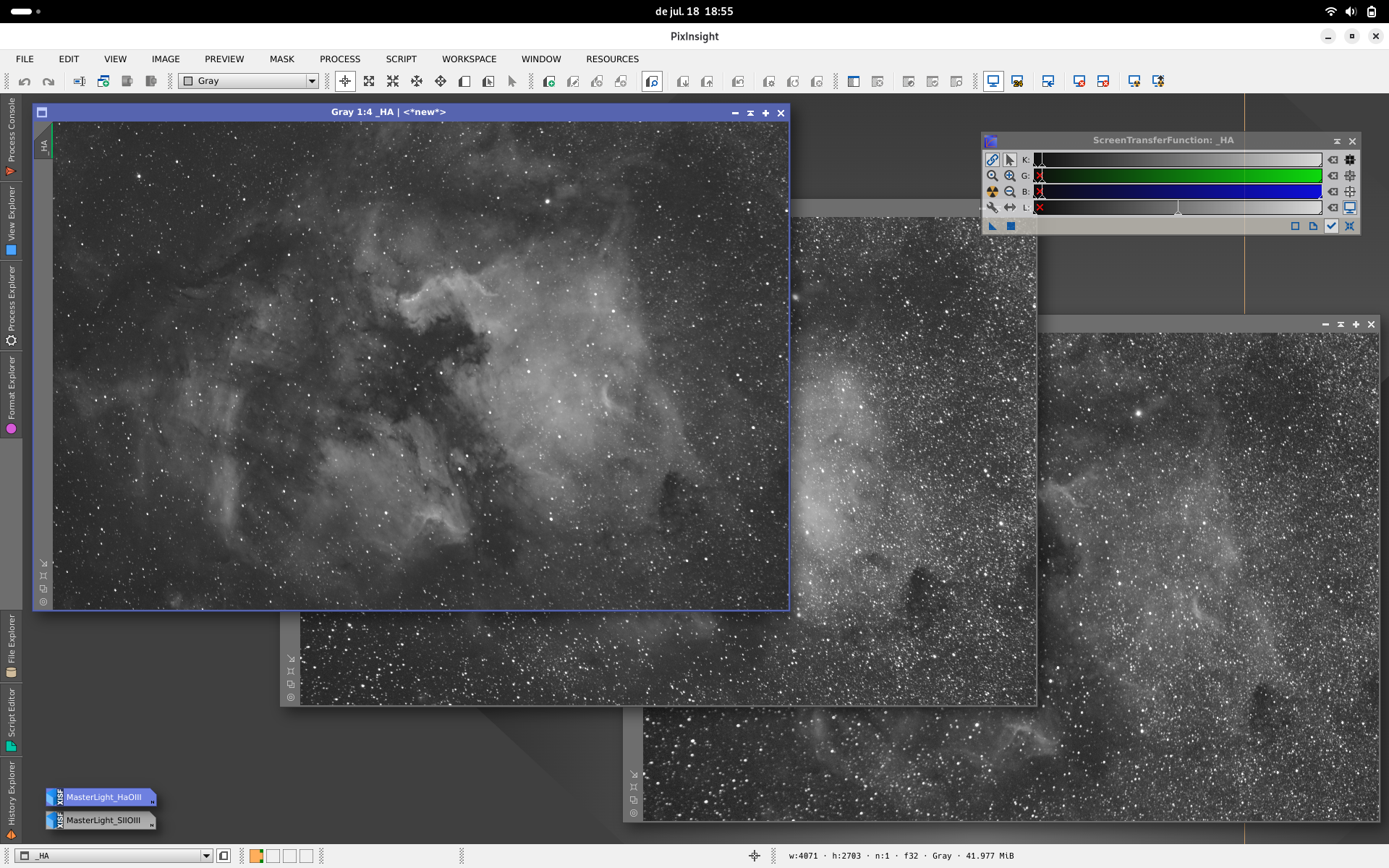Toggle Track View checkmark in STF

click(x=1331, y=226)
